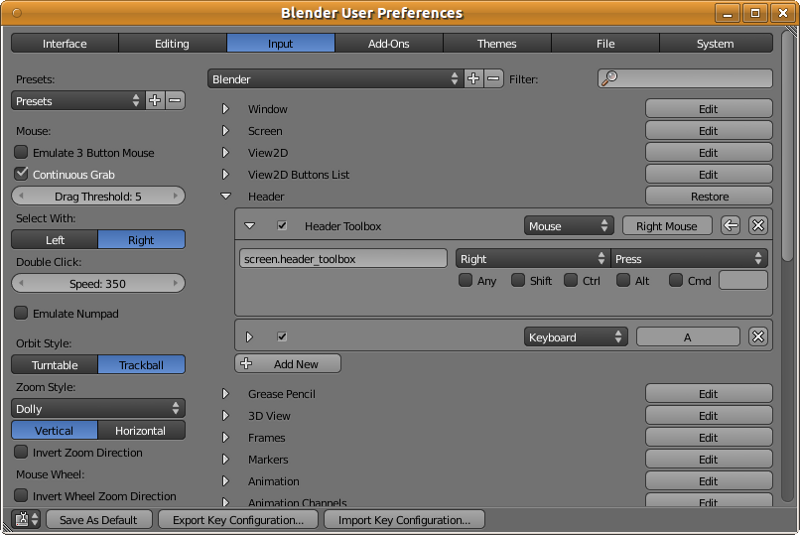Deactivate the Header Toolbox keymap item checkbox
The height and width of the screenshot is (535, 800).
(x=282, y=225)
